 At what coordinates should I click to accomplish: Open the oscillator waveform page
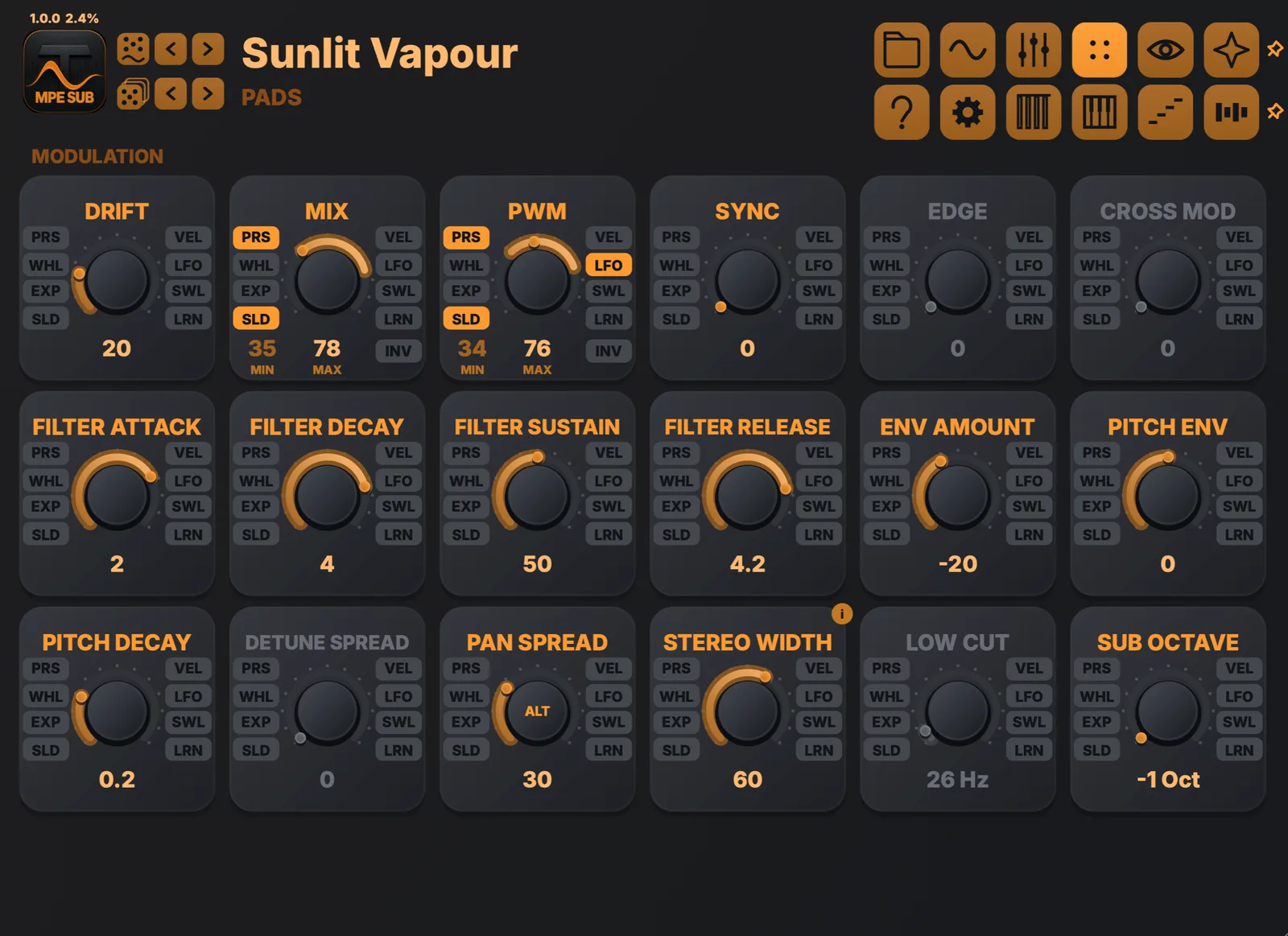coord(968,50)
